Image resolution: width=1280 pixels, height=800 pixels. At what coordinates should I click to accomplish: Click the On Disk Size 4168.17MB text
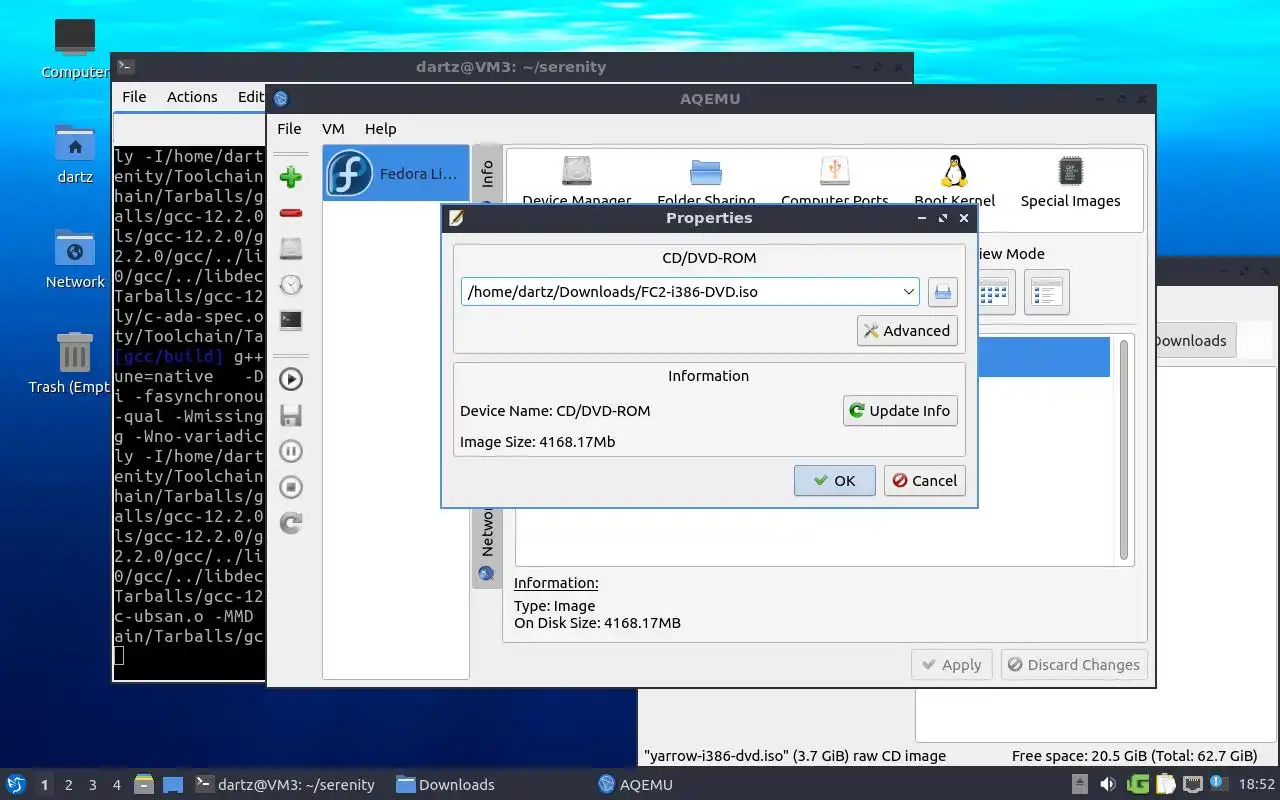(x=597, y=623)
